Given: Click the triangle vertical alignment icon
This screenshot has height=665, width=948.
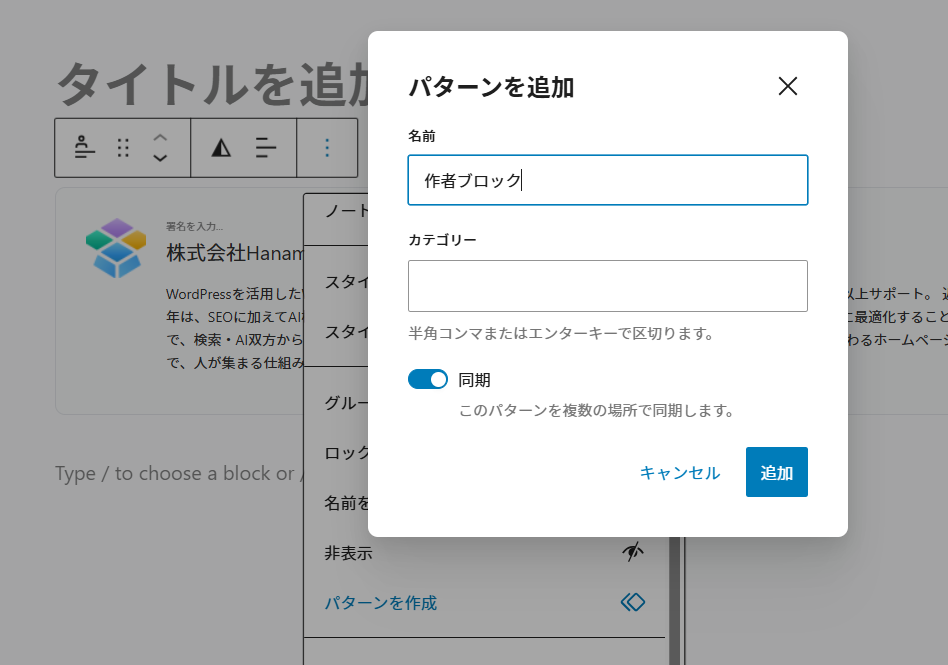Looking at the screenshot, I should (221, 148).
